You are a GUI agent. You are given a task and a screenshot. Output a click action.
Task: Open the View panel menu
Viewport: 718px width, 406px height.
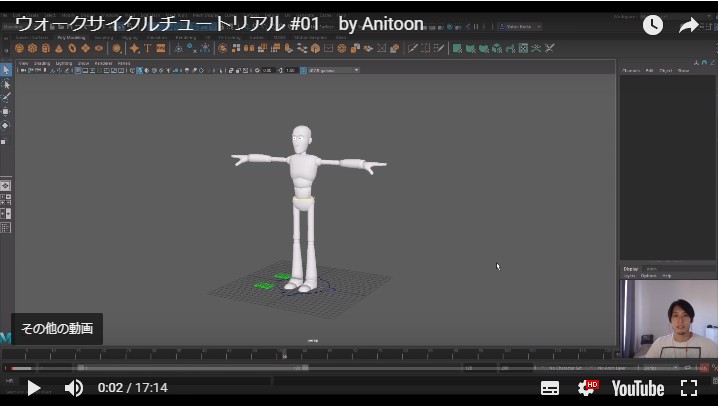24,63
